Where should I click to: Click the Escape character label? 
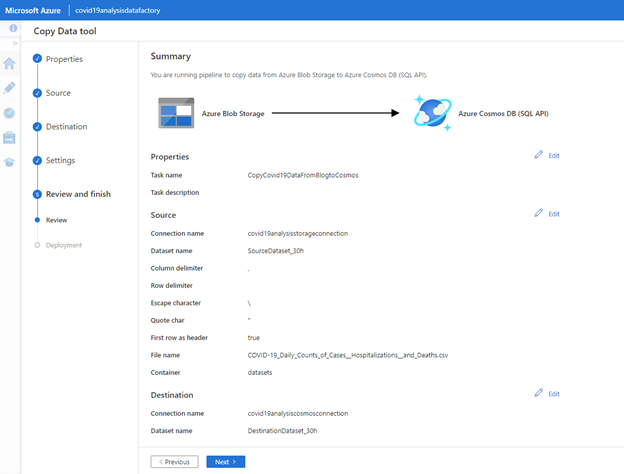tap(176, 303)
